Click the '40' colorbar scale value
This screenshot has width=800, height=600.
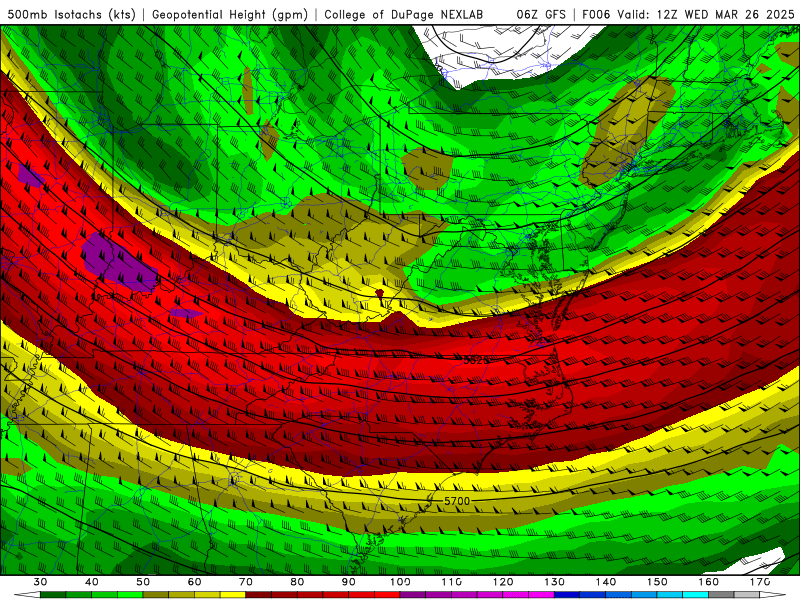[x=91, y=582]
